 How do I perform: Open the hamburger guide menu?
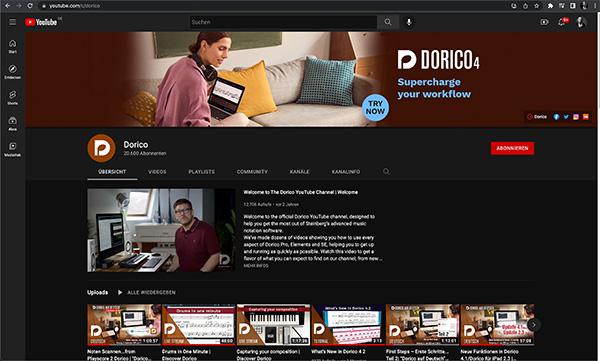tap(13, 22)
